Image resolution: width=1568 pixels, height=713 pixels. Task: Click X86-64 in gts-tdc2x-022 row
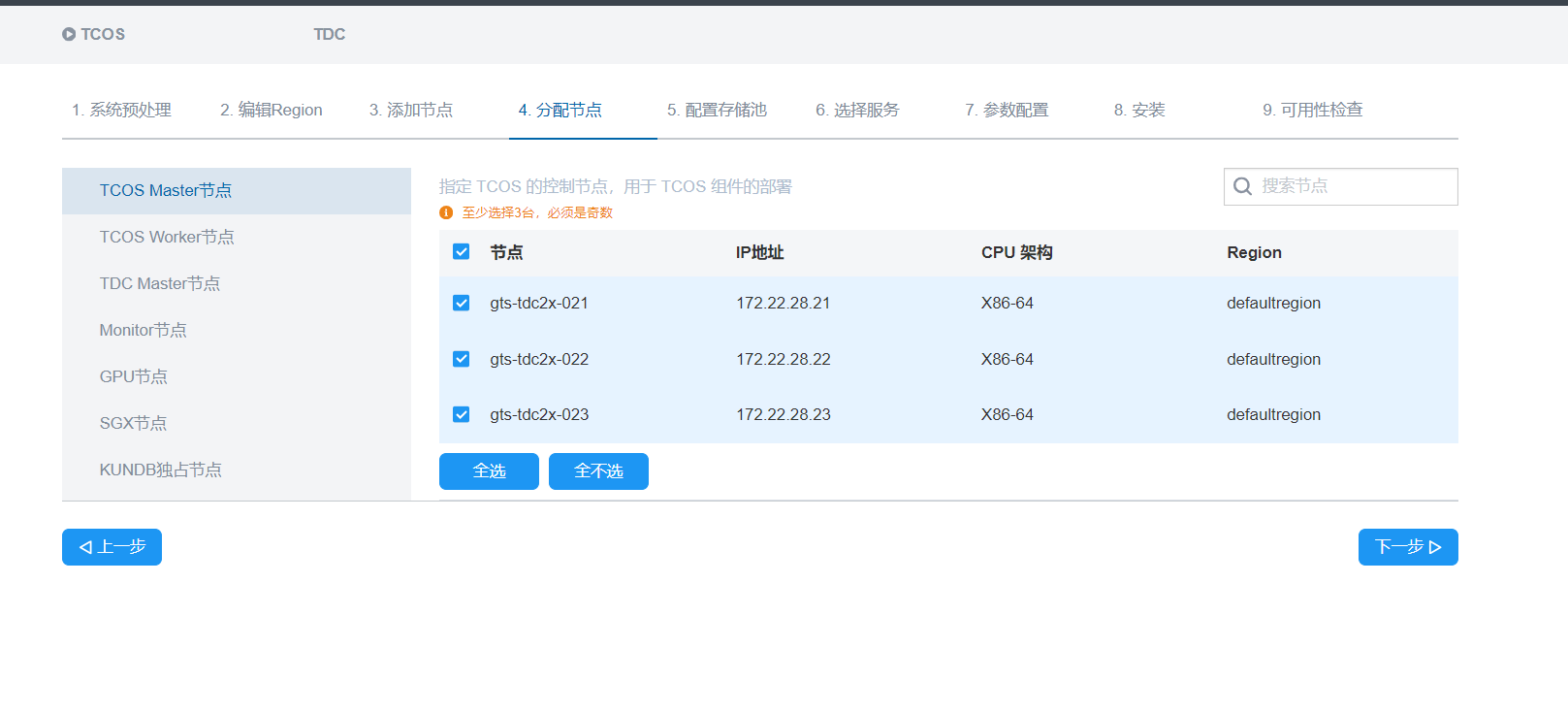click(x=1008, y=359)
